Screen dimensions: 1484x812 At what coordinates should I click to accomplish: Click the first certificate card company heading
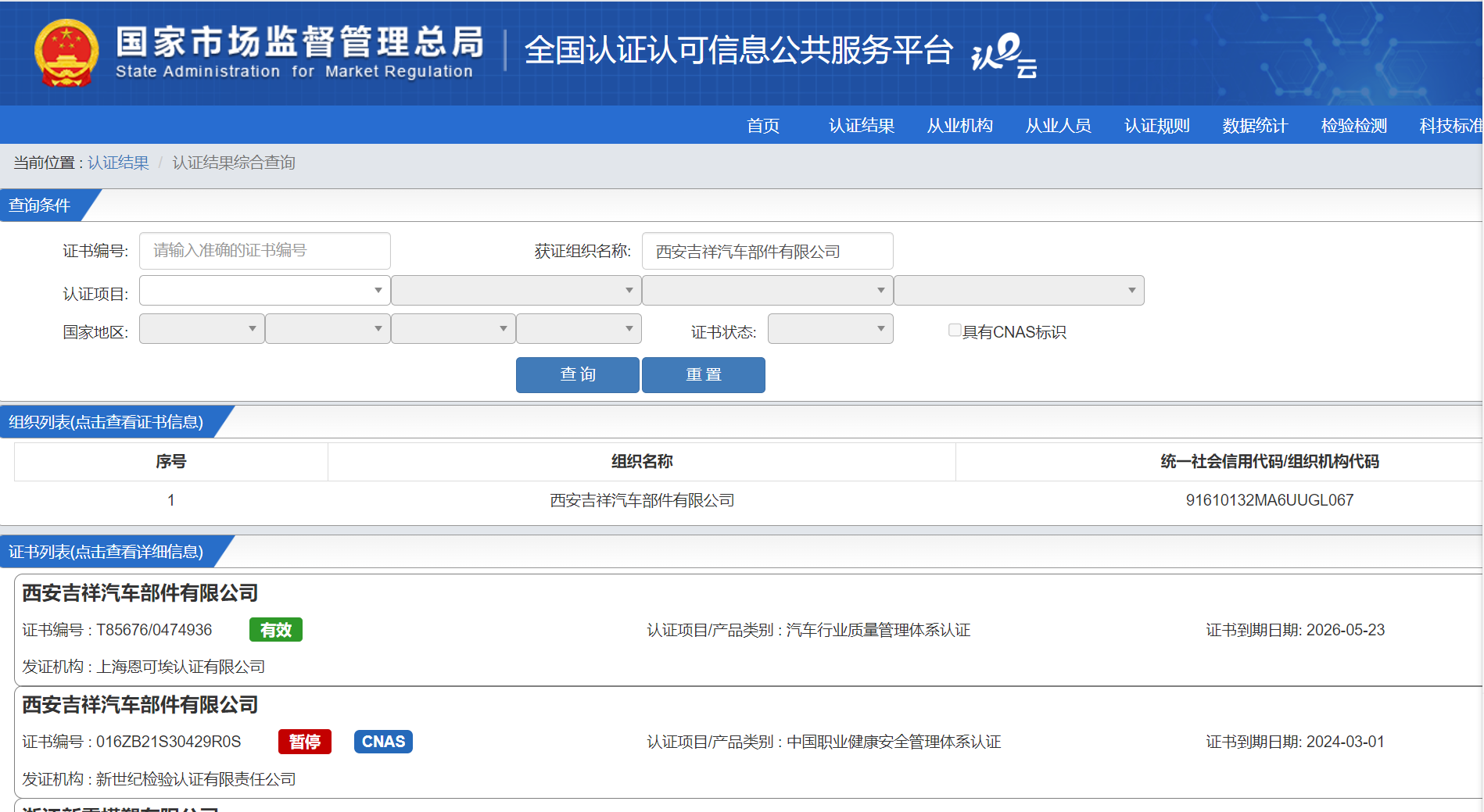tap(140, 593)
